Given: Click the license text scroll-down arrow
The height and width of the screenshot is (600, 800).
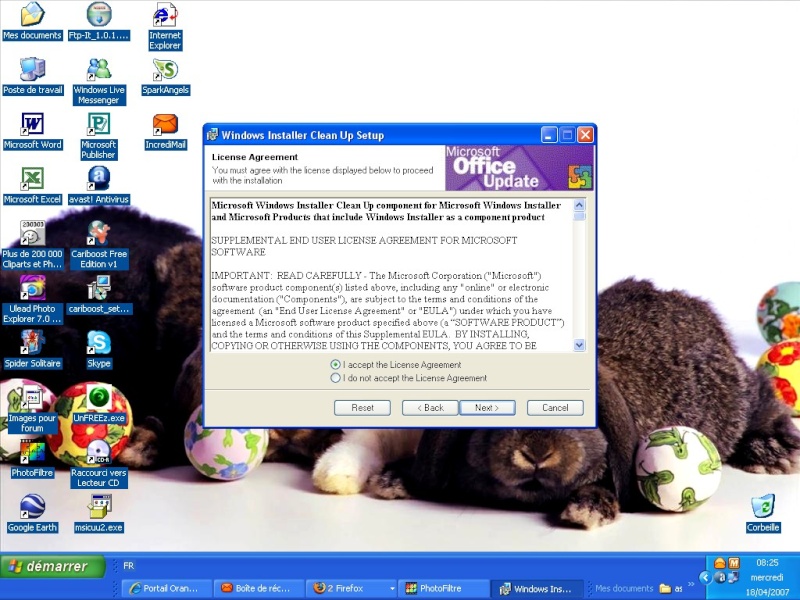Looking at the screenshot, I should pos(579,345).
